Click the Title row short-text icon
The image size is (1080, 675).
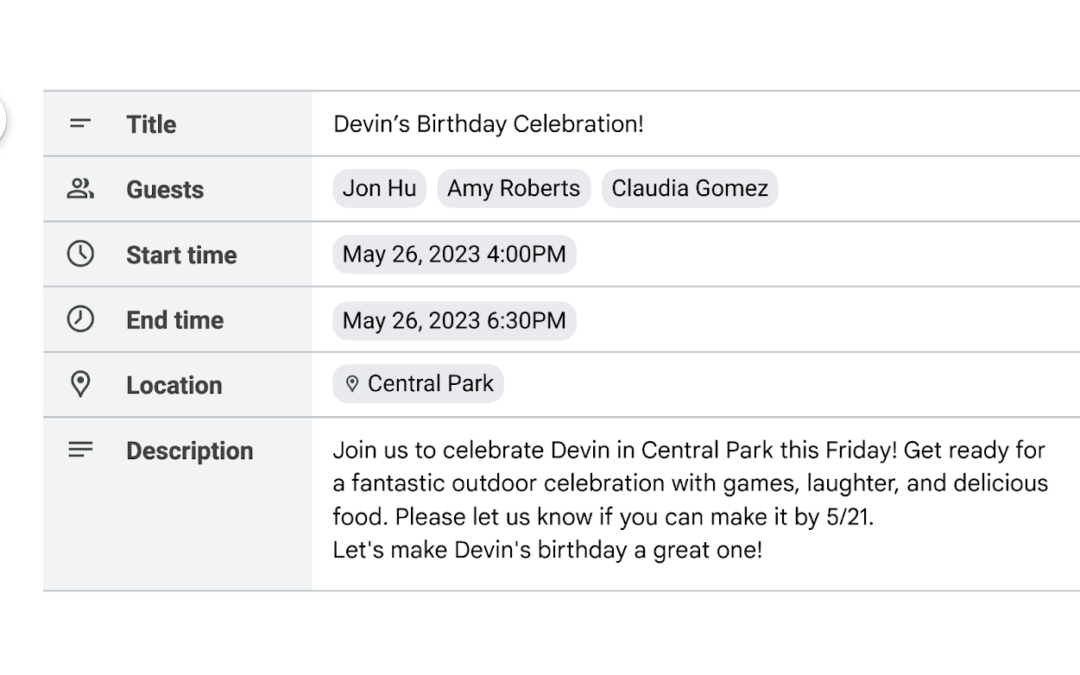80,124
